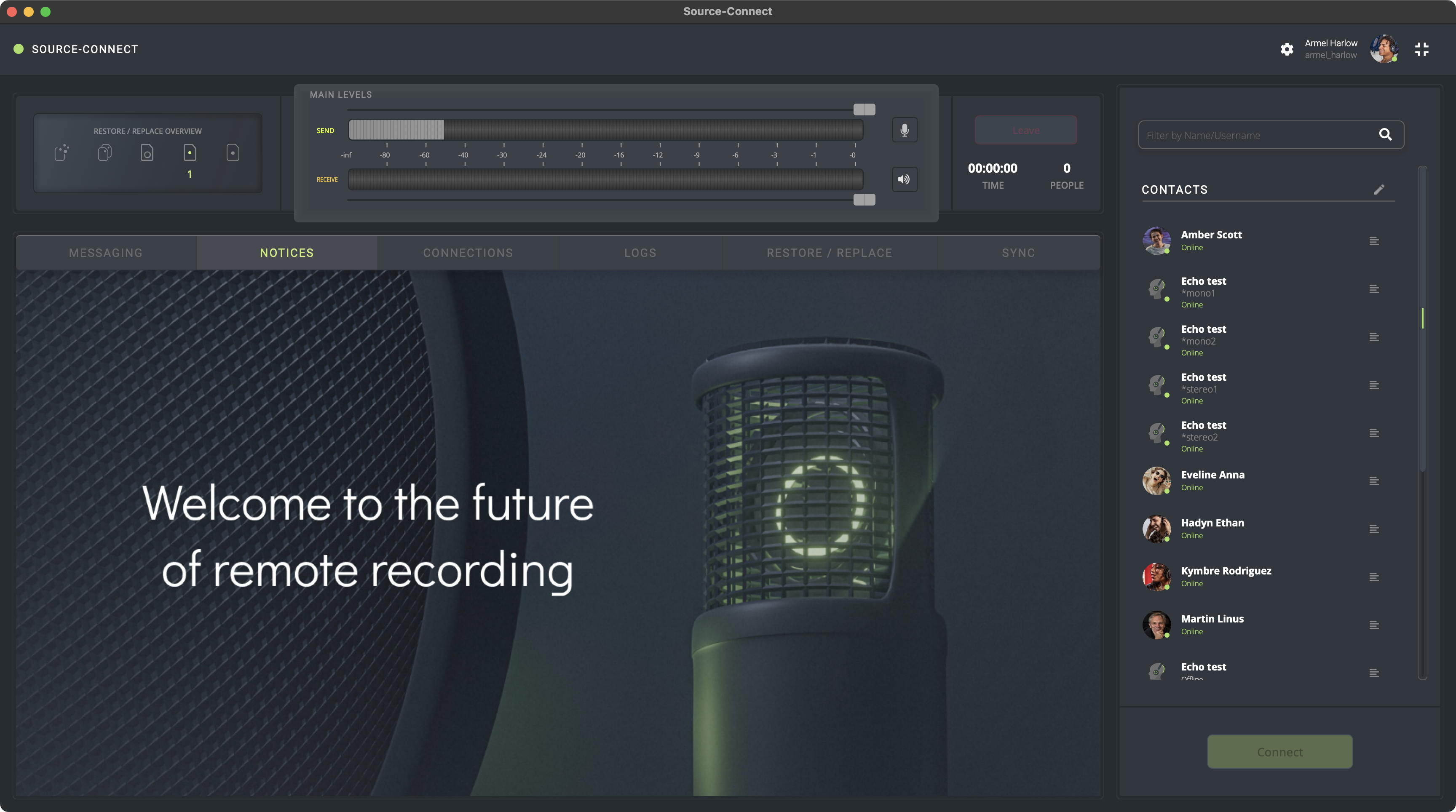Click the pencil icon to edit contacts
1456x812 pixels.
coord(1378,190)
